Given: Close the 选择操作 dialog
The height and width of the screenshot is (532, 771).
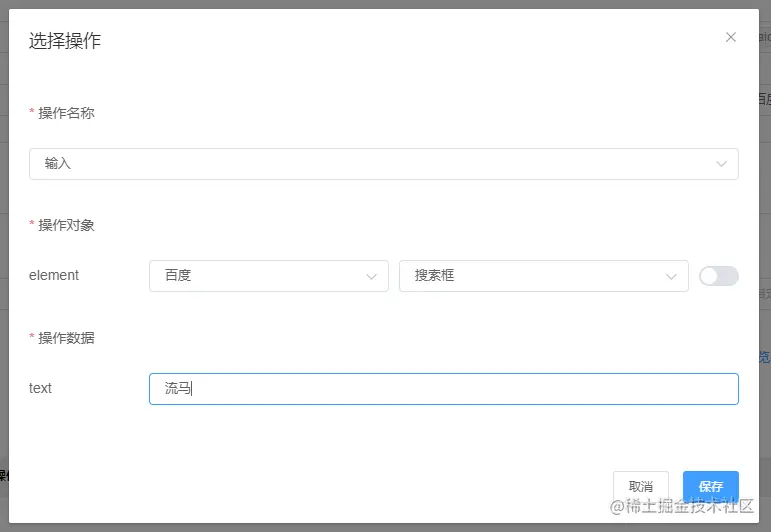Looking at the screenshot, I should pos(731,37).
